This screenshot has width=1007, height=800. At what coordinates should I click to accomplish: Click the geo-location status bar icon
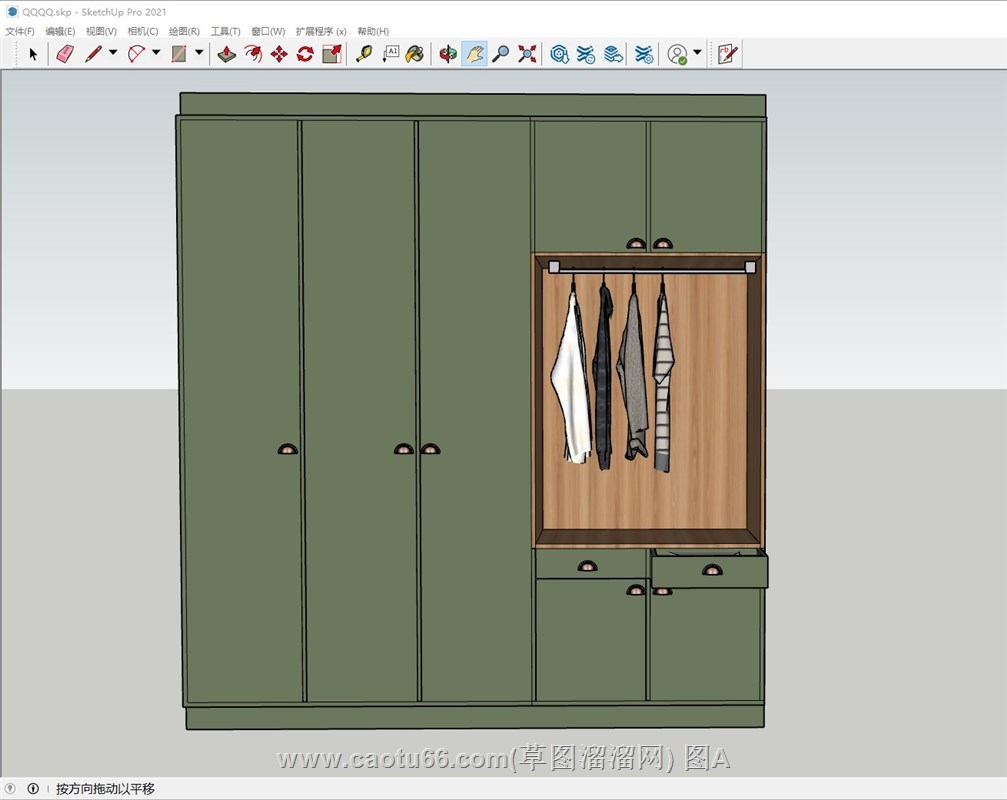(x=10, y=788)
